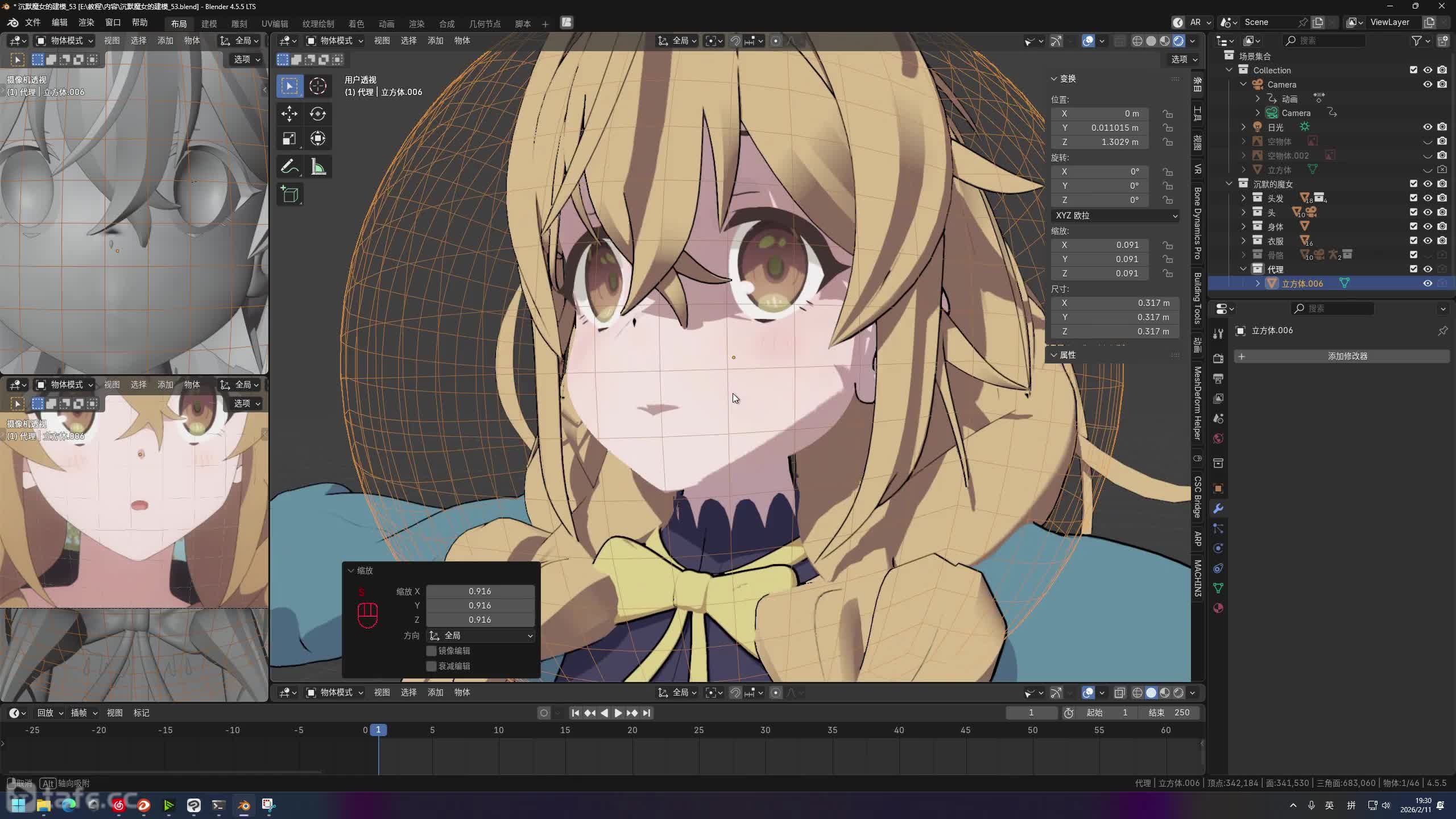Screen dimensions: 1456x819
Task: Select the 3D Cursor tool
Action: (x=317, y=86)
